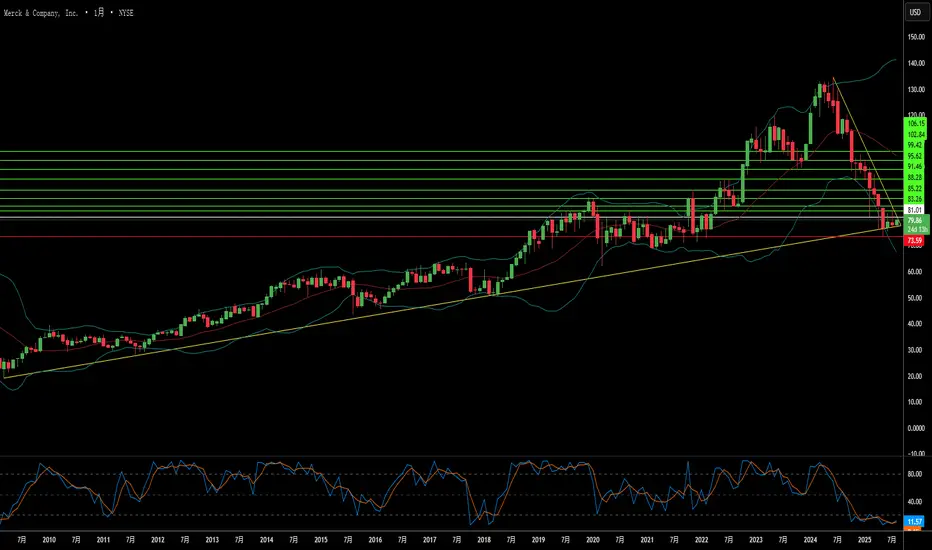The image size is (932, 550).
Task: Click the 2016 label on time axis
Action: [375, 539]
